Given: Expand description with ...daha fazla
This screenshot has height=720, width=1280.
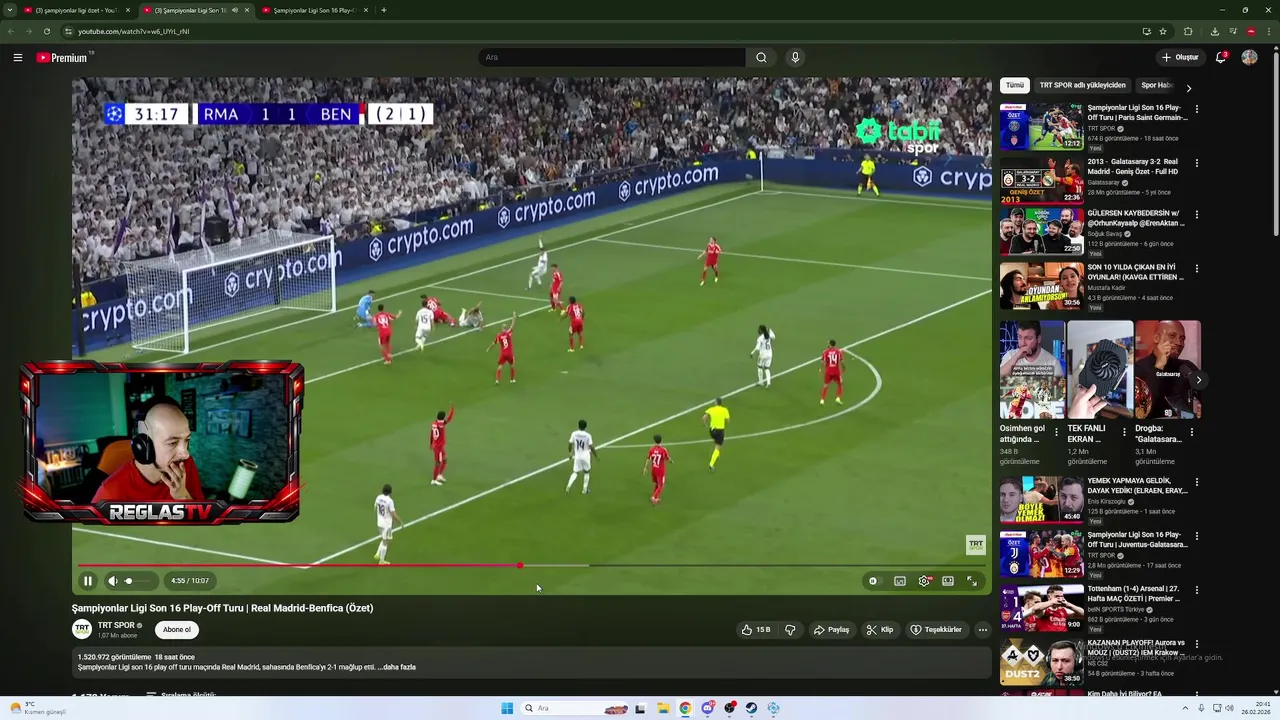Looking at the screenshot, I should (397, 667).
